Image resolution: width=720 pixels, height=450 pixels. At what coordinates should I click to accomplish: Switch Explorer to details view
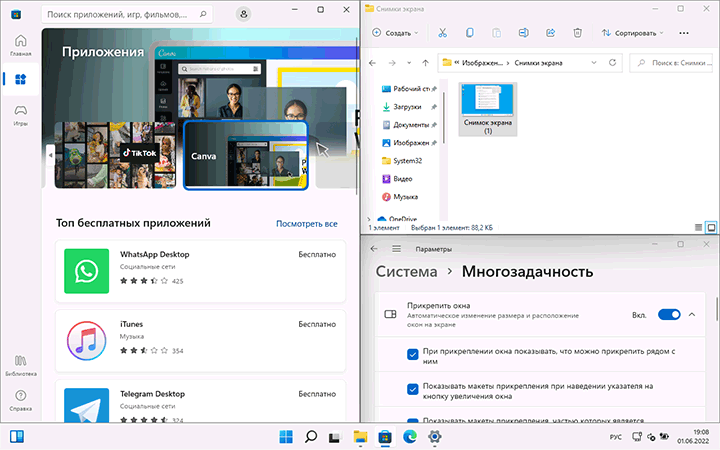click(x=698, y=227)
